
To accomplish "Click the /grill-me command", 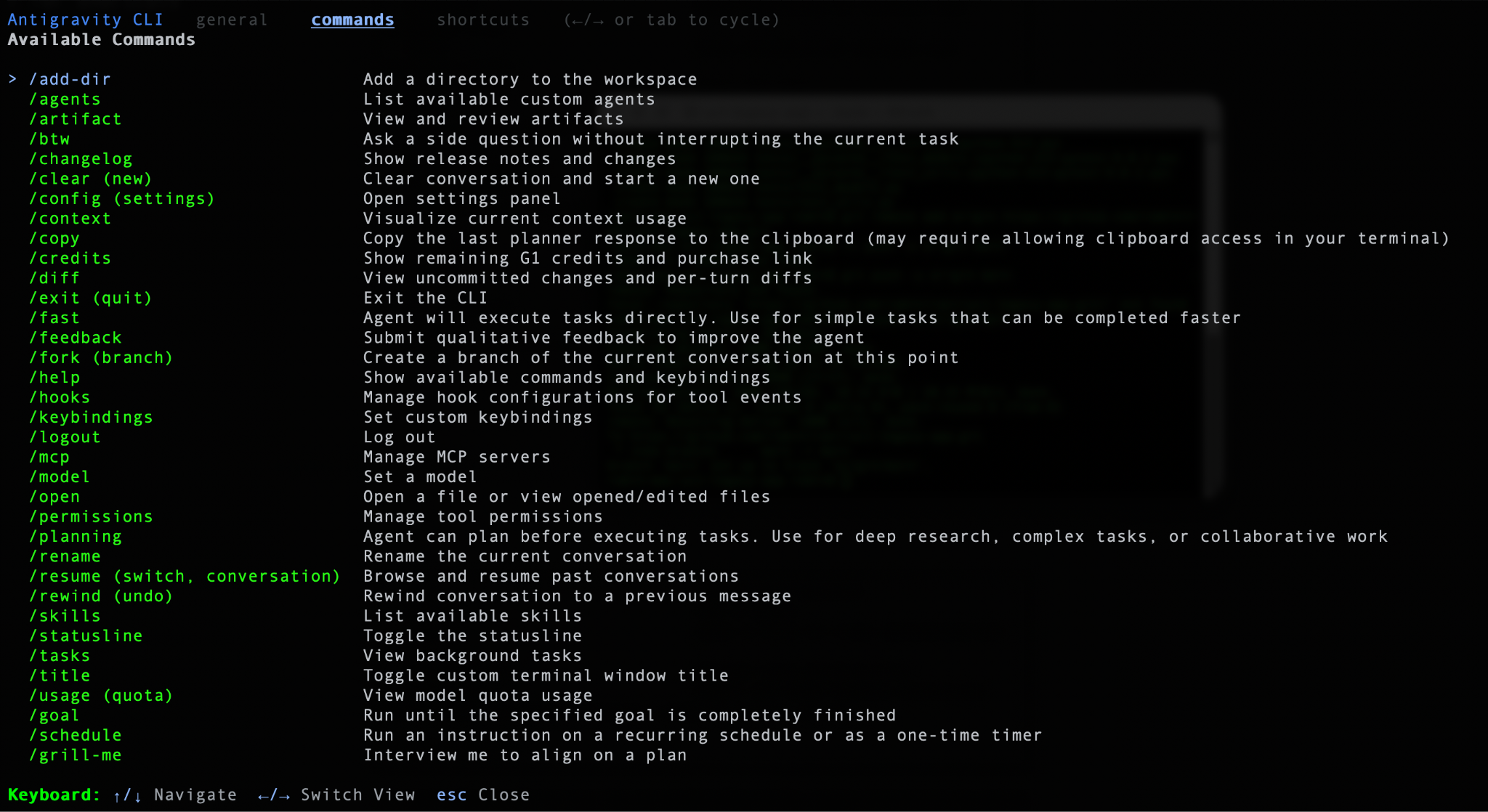I will 76,755.
